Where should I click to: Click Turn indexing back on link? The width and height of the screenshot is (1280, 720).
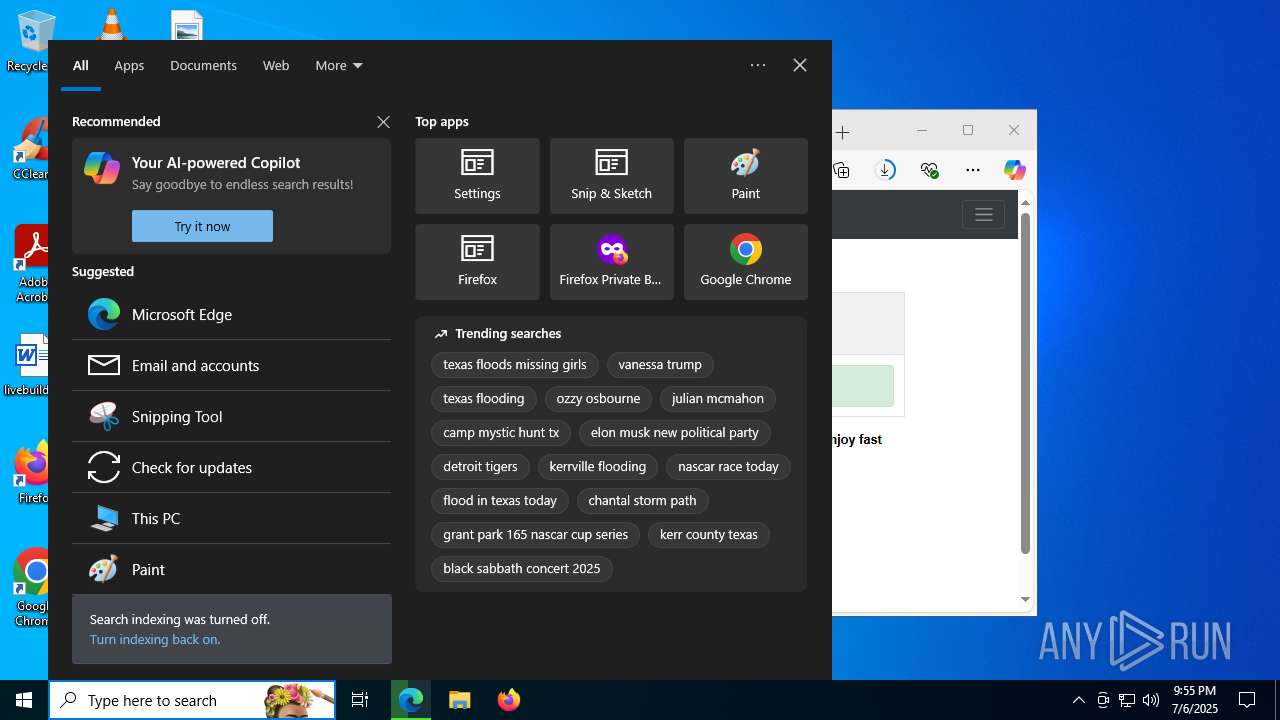[x=155, y=639]
